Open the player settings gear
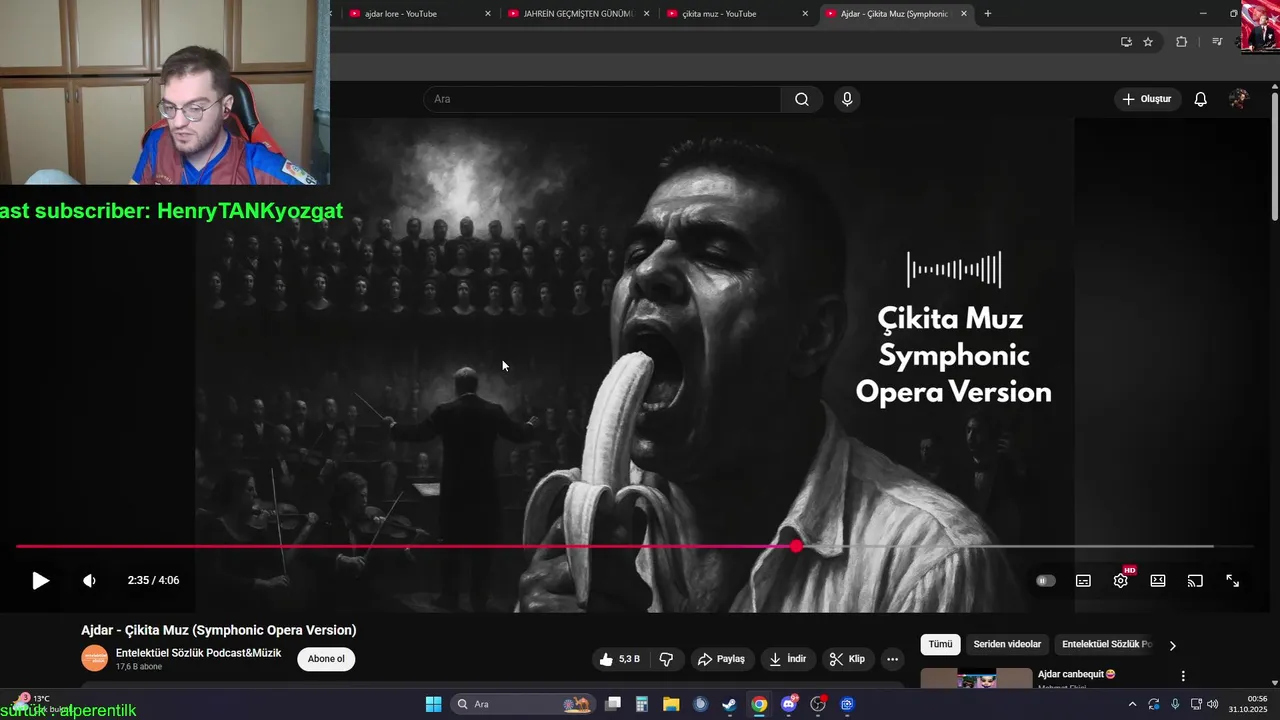 (1121, 581)
